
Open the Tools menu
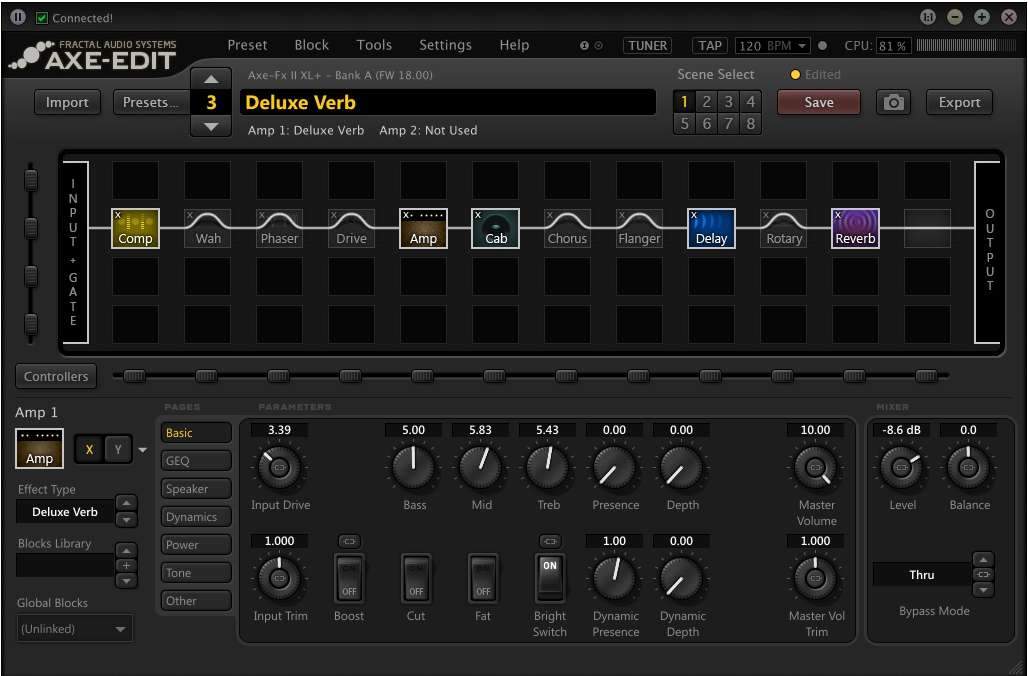(374, 45)
